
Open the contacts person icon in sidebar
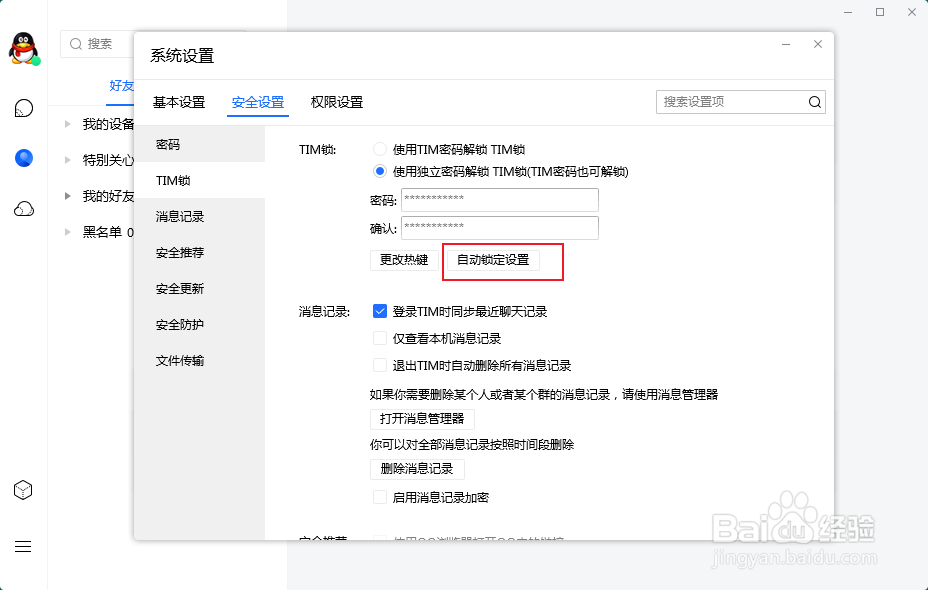coord(24,158)
